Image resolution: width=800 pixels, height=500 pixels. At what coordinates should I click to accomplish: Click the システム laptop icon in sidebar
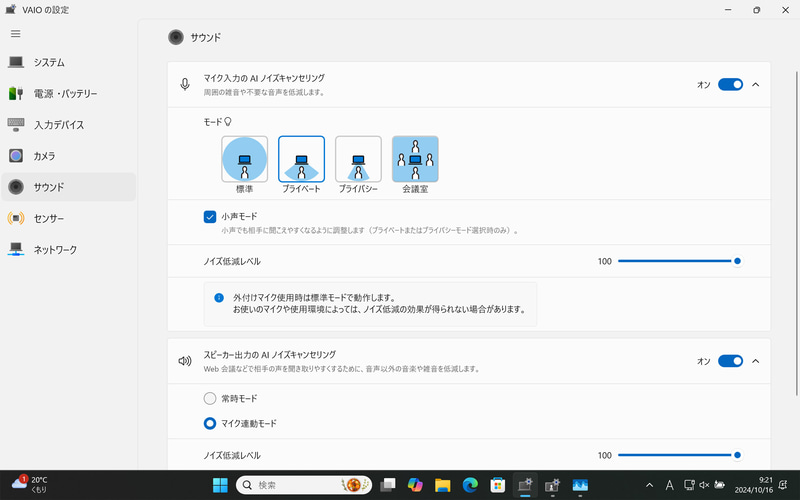[16, 62]
